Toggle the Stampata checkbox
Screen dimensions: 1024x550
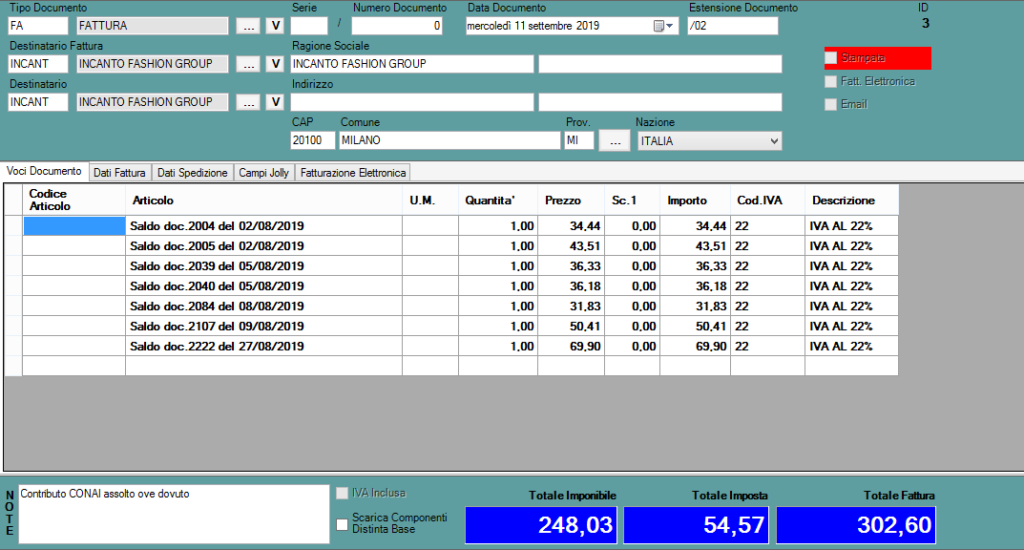[x=831, y=59]
